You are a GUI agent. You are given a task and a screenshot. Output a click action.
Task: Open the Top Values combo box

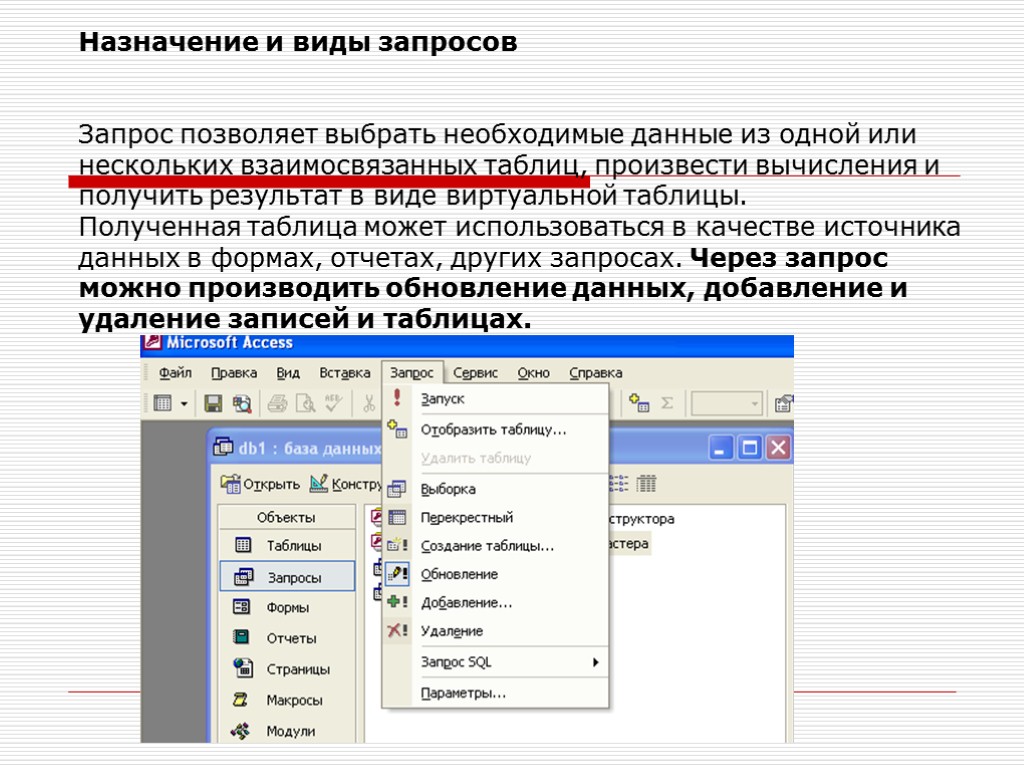click(726, 404)
